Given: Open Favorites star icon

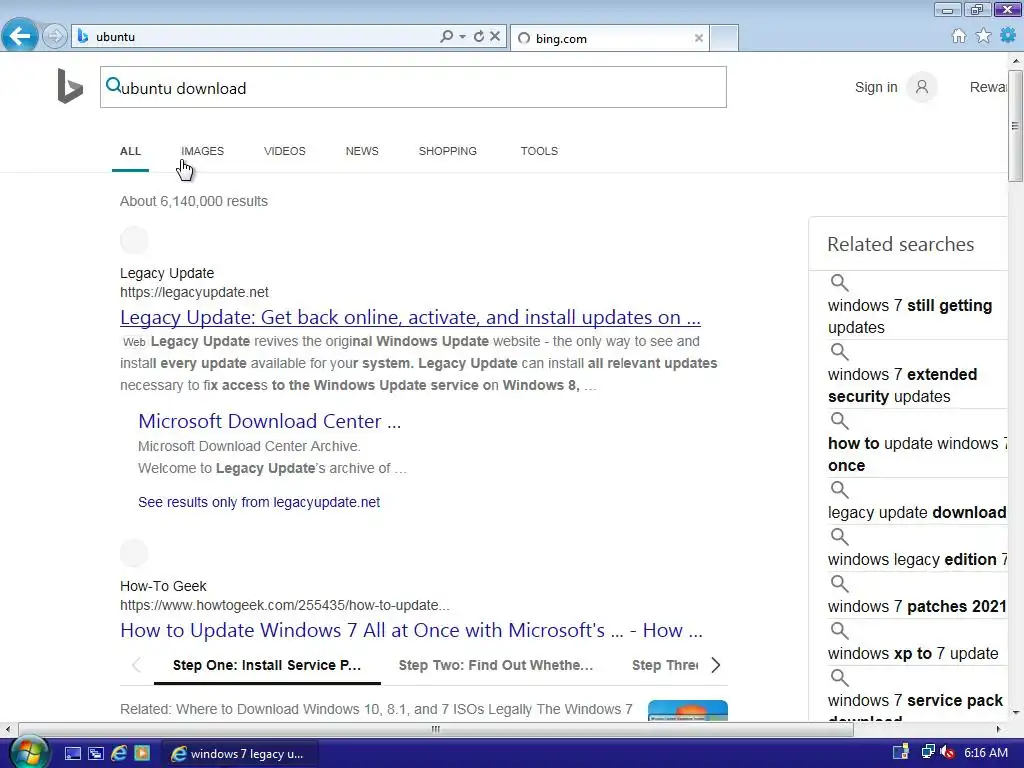Looking at the screenshot, I should pyautogui.click(x=983, y=36).
